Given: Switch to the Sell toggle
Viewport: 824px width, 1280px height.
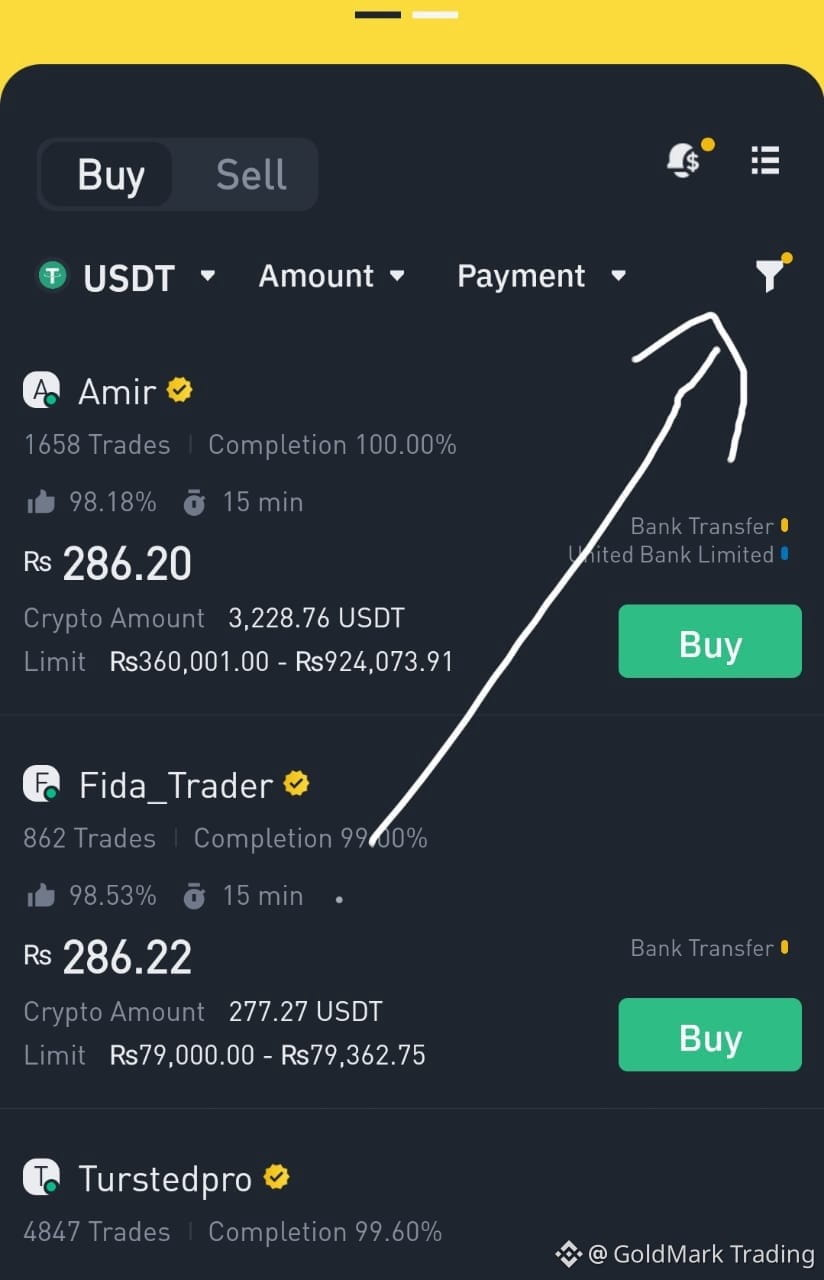Looking at the screenshot, I should click(x=251, y=175).
